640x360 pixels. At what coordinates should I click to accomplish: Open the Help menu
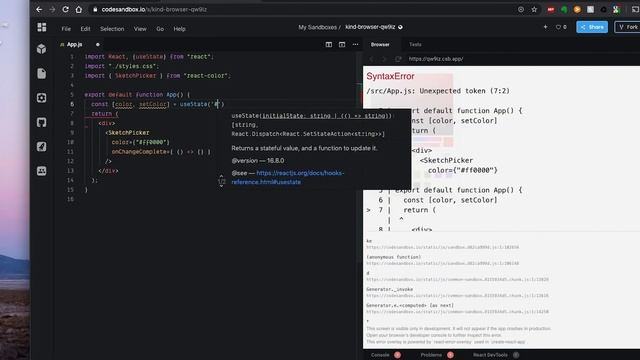pos(180,29)
